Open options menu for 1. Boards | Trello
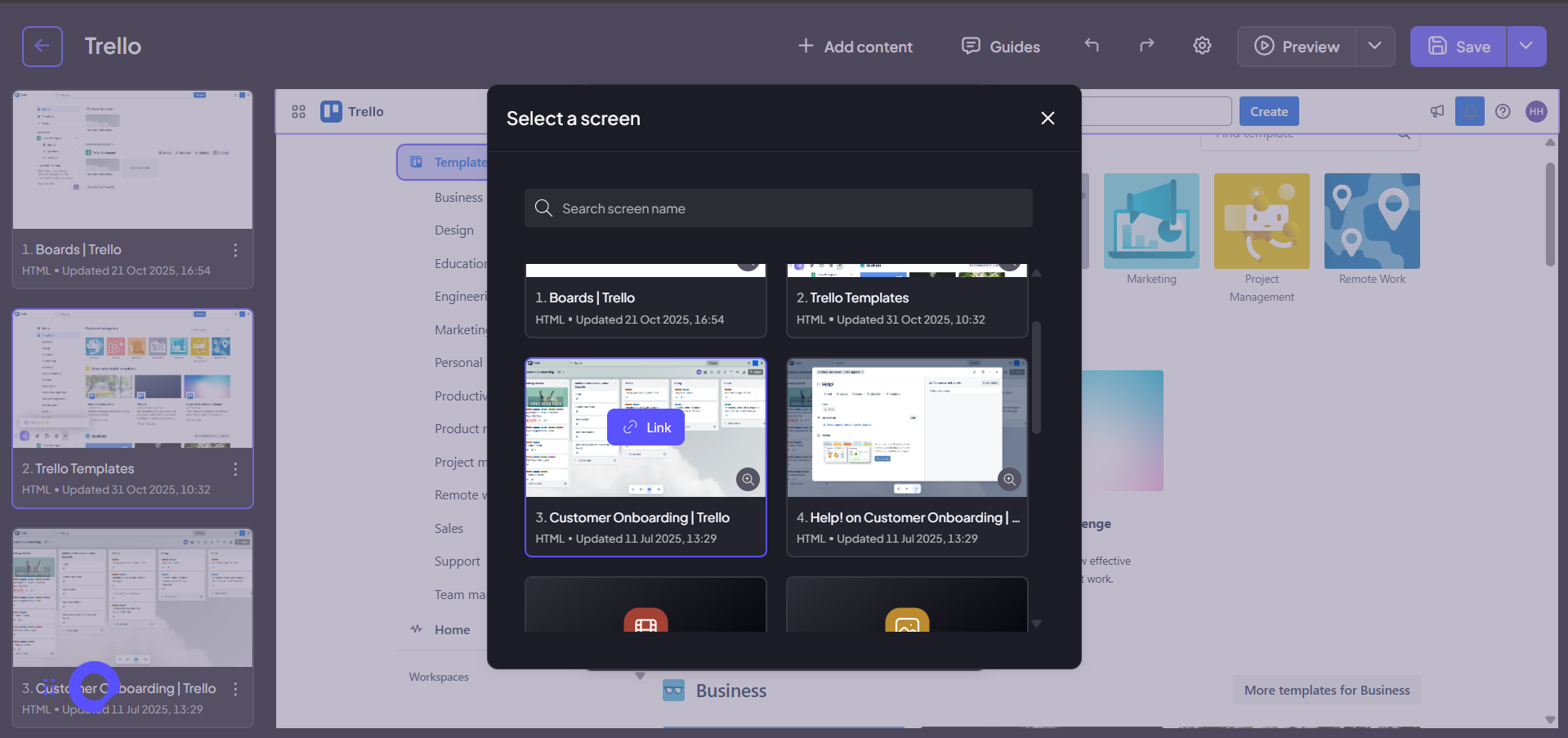The width and height of the screenshot is (1568, 738). point(235,250)
